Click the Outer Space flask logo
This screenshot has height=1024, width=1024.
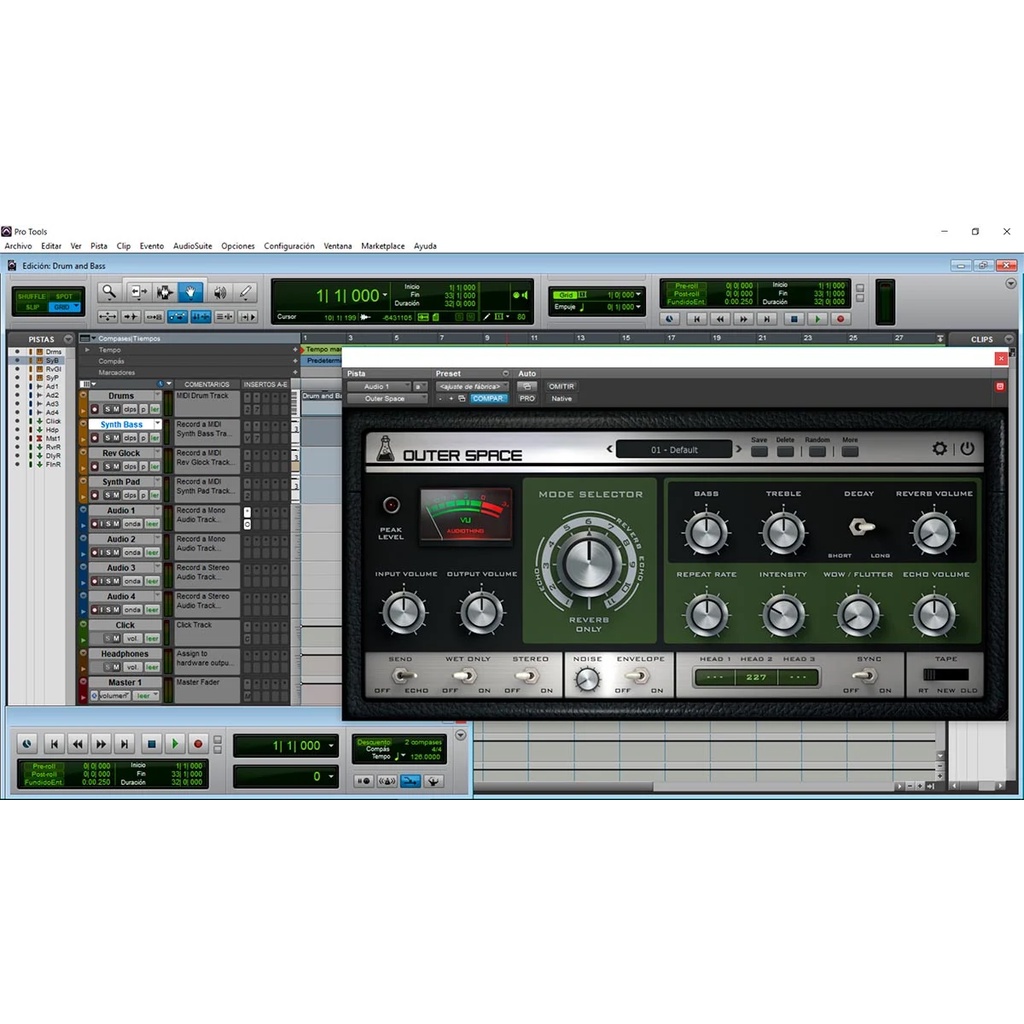(x=385, y=449)
